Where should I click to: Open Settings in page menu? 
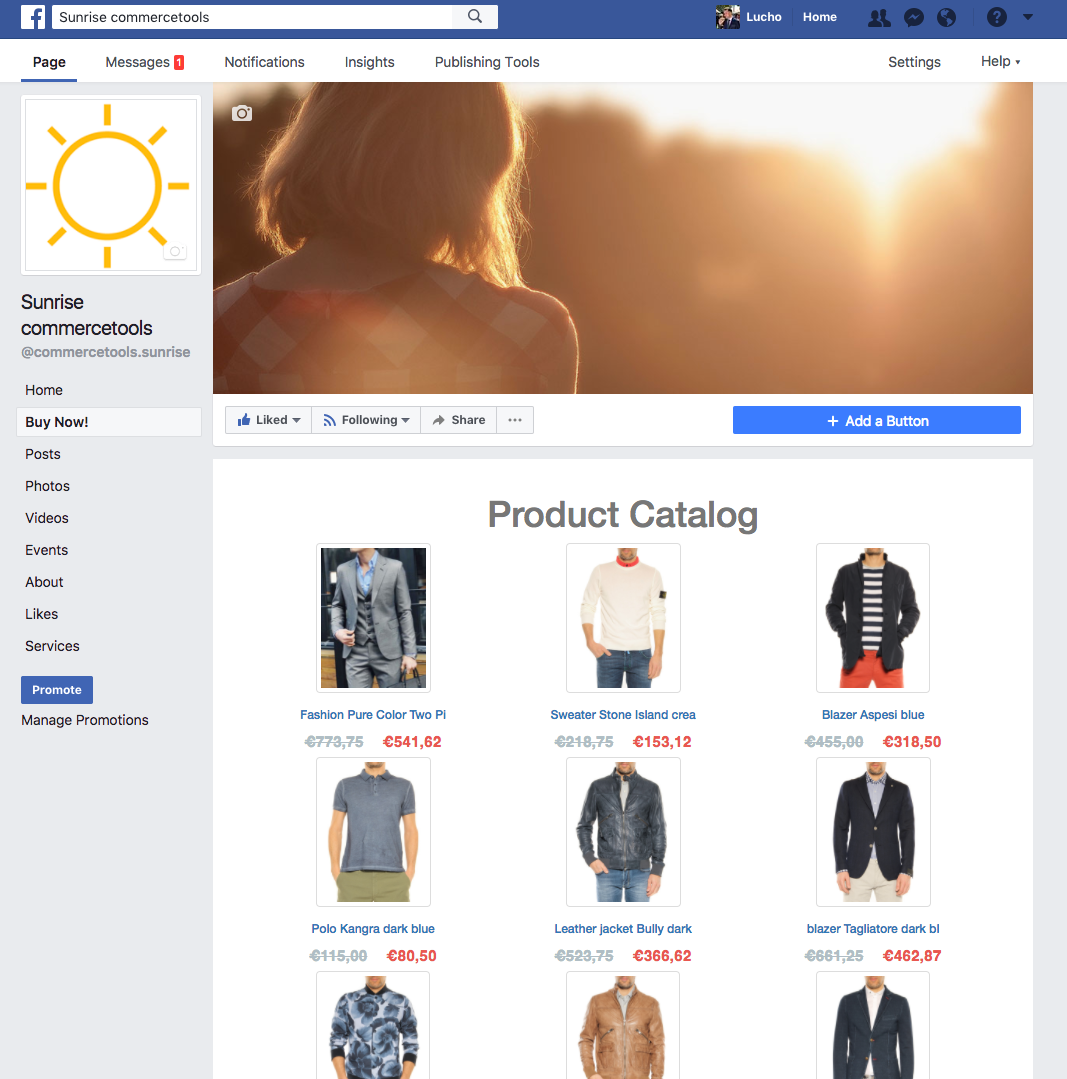[x=914, y=62]
